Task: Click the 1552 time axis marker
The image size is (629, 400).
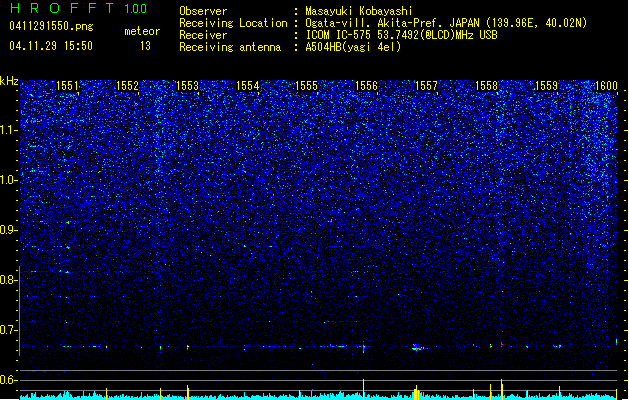Action: pos(127,86)
